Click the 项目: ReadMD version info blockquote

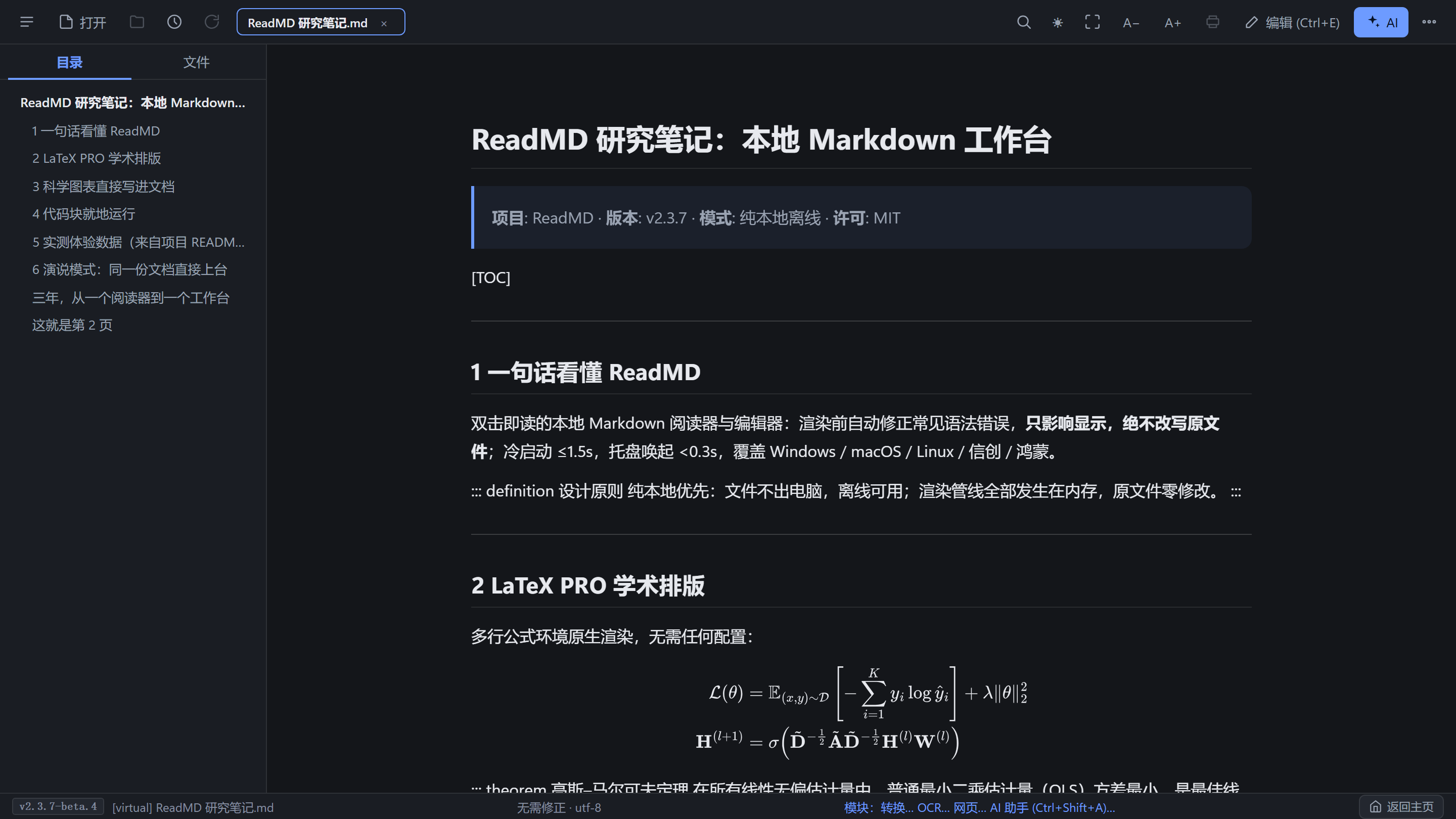(x=861, y=217)
